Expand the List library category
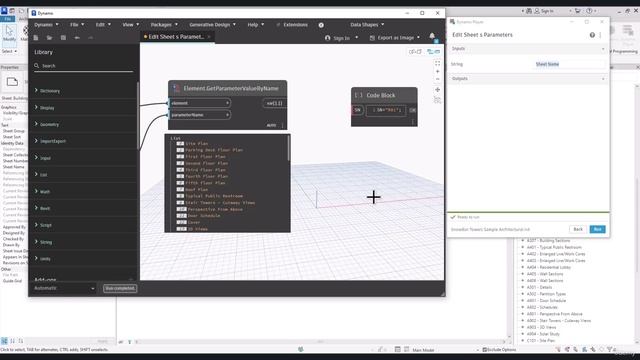 (x=84, y=174)
